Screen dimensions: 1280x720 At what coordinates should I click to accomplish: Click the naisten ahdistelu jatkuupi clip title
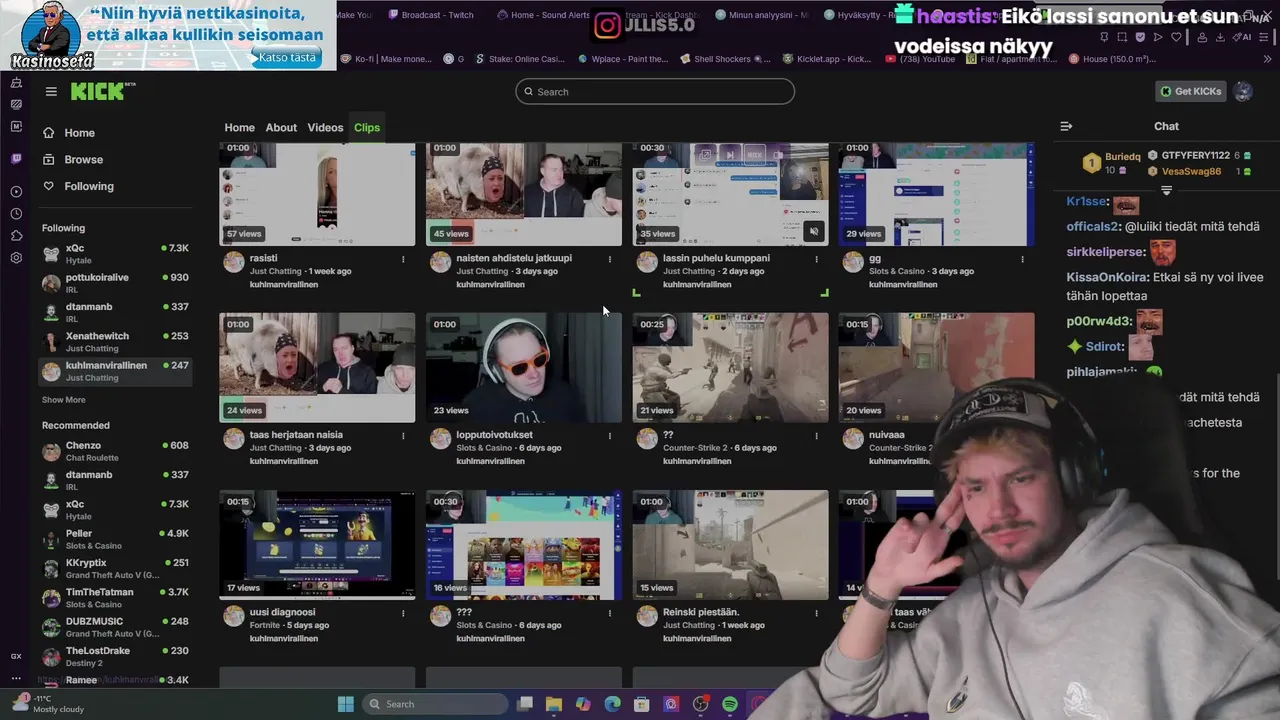[514, 258]
